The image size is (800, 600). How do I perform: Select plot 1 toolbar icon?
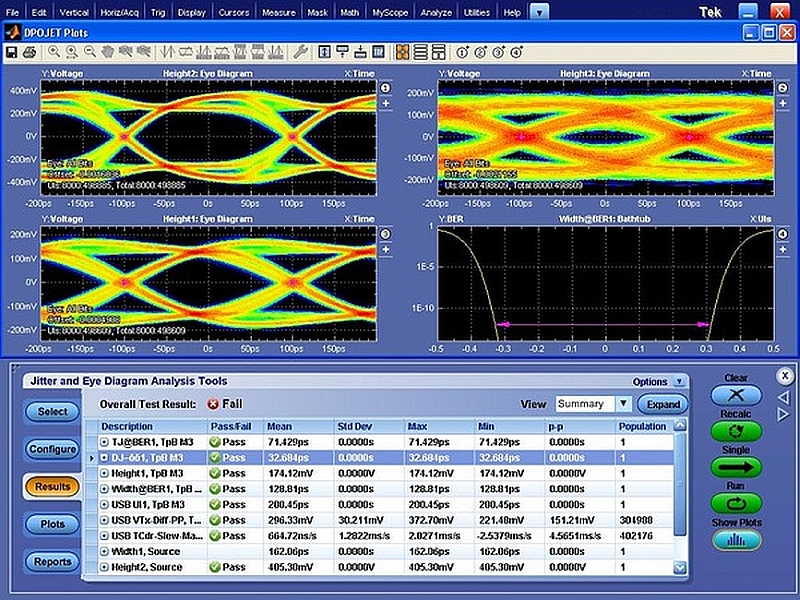tap(462, 52)
